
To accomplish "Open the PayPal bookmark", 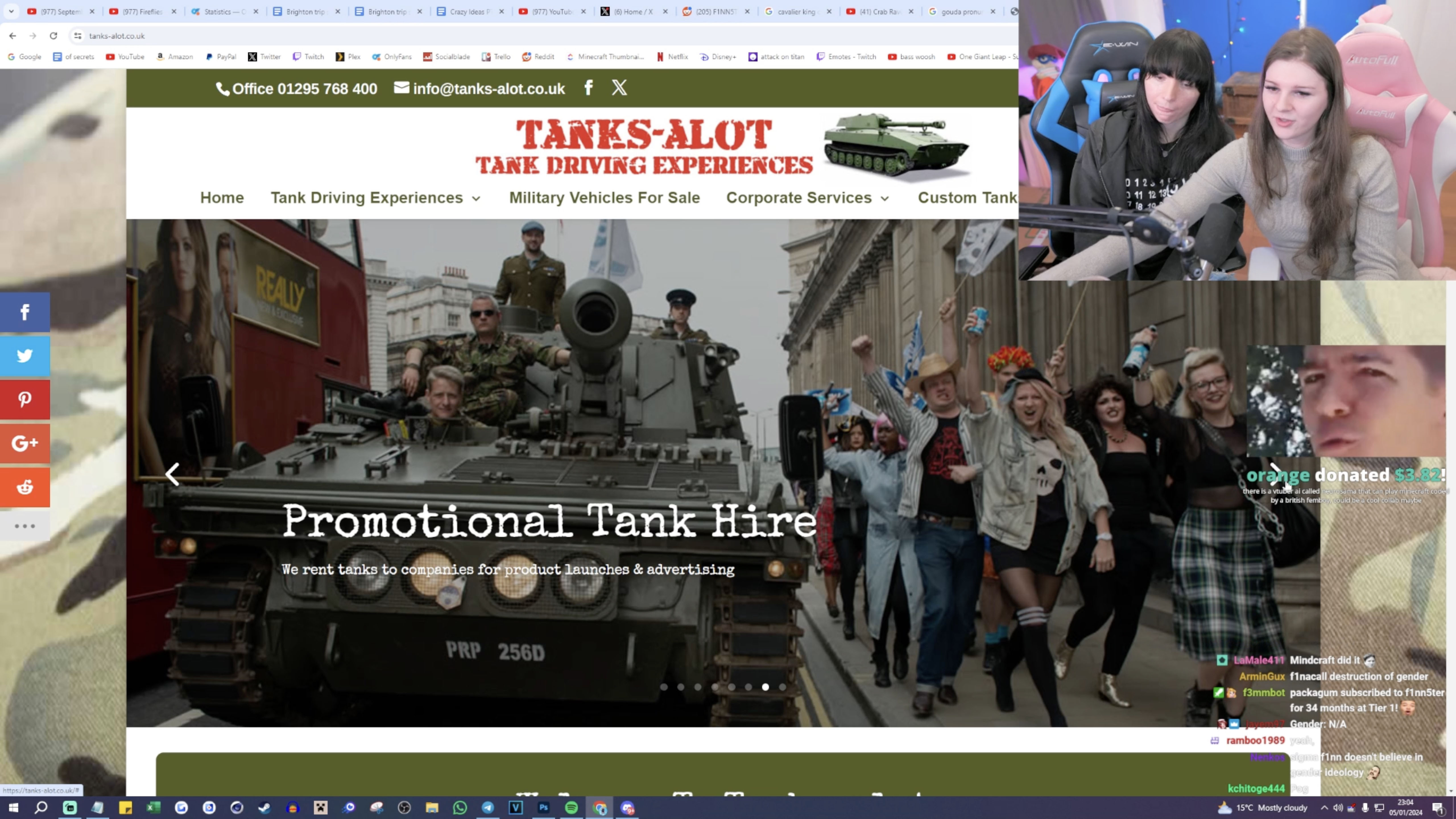I will (221, 57).
